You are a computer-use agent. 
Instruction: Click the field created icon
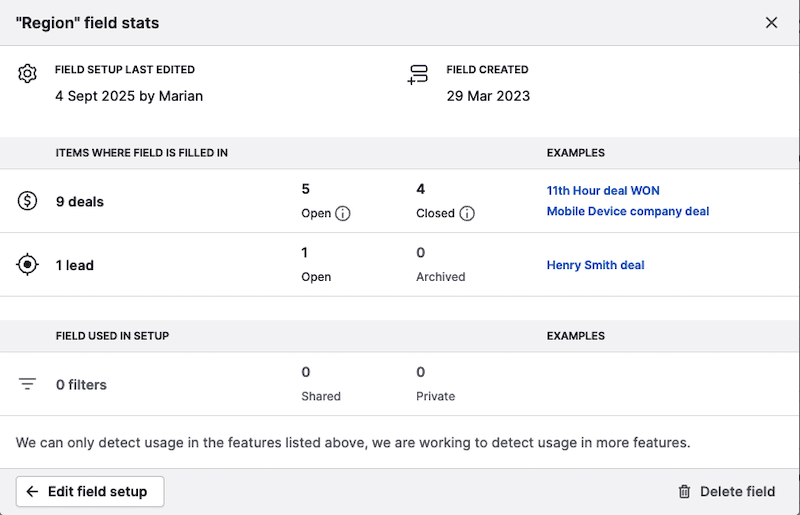pos(418,74)
